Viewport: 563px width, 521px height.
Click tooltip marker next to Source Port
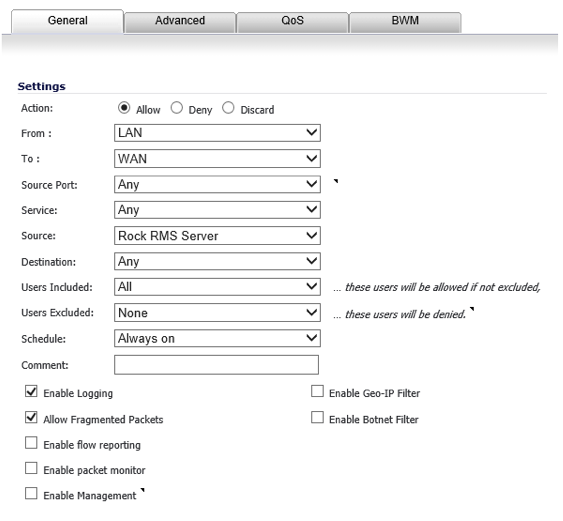click(336, 181)
